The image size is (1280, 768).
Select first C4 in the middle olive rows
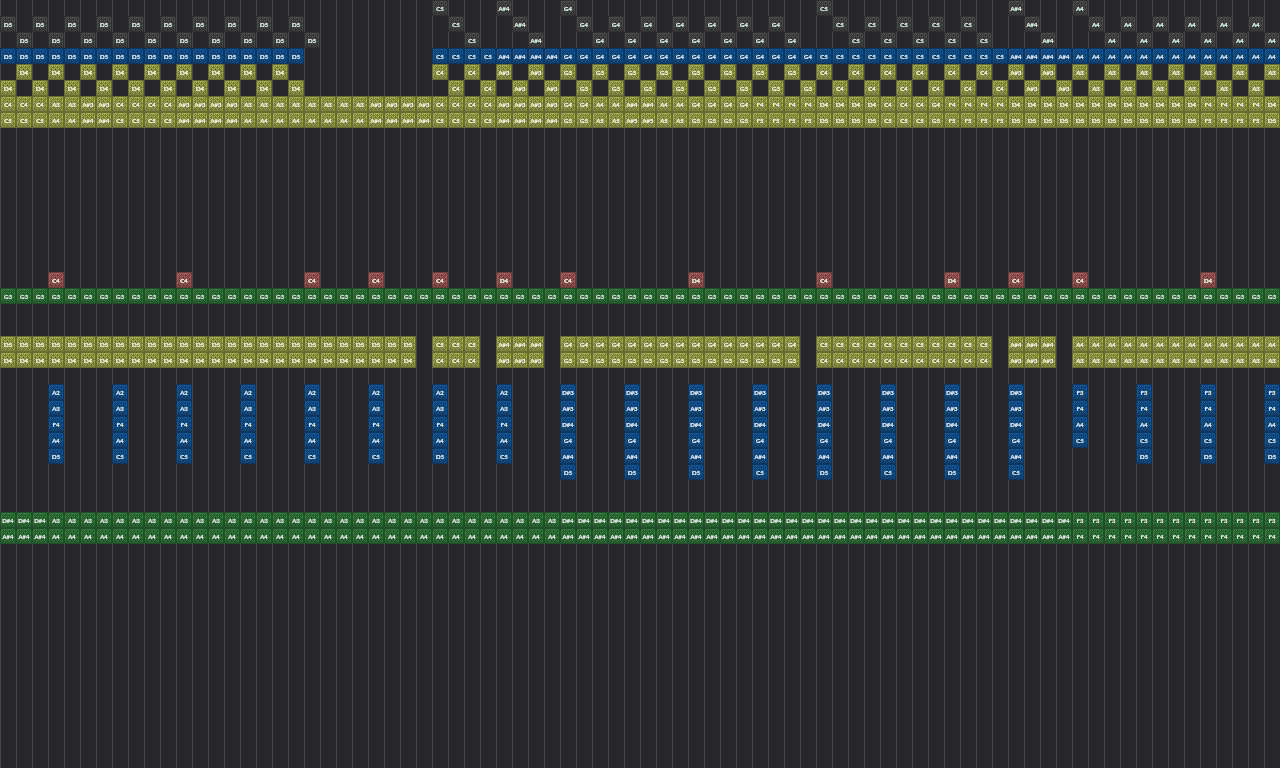[x=440, y=360]
